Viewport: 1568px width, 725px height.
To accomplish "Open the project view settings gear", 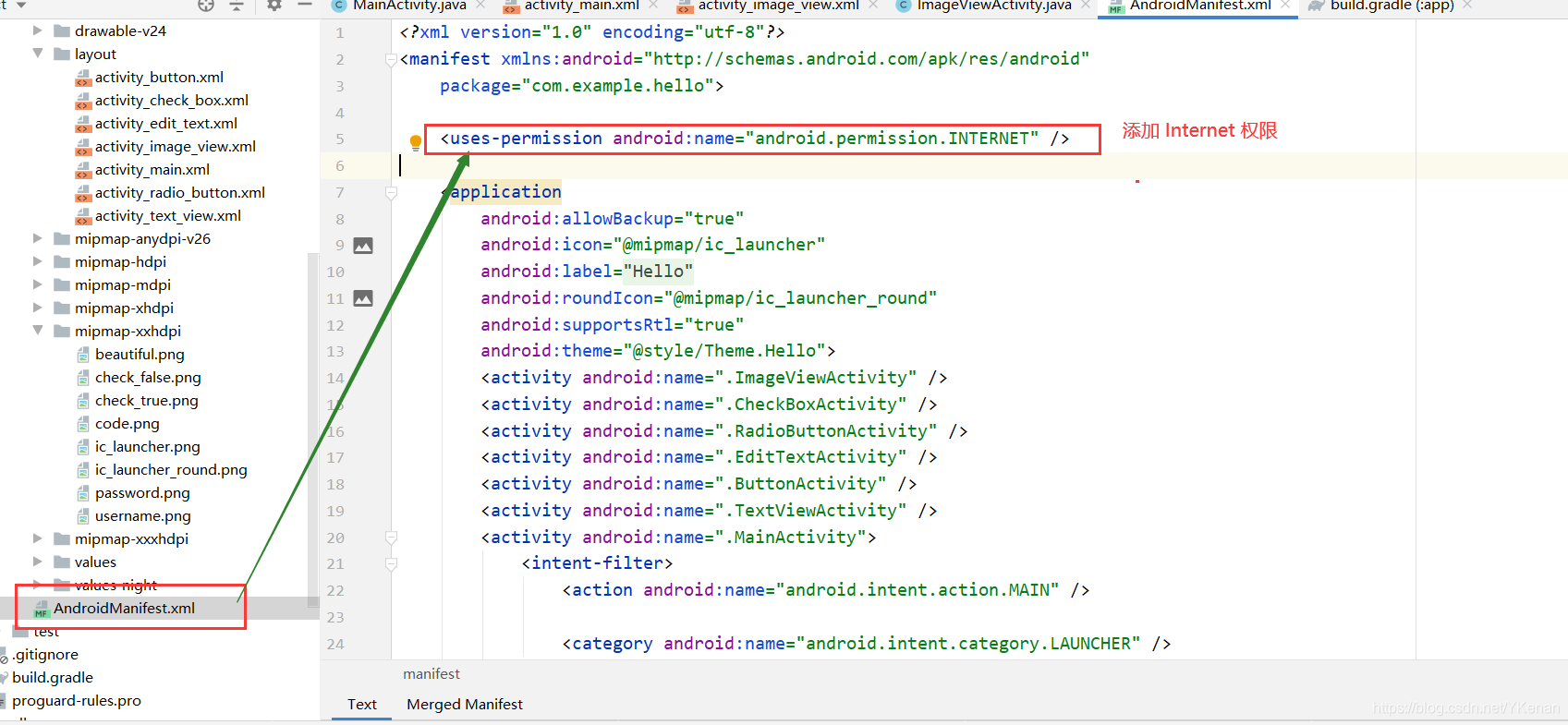I will (274, 5).
